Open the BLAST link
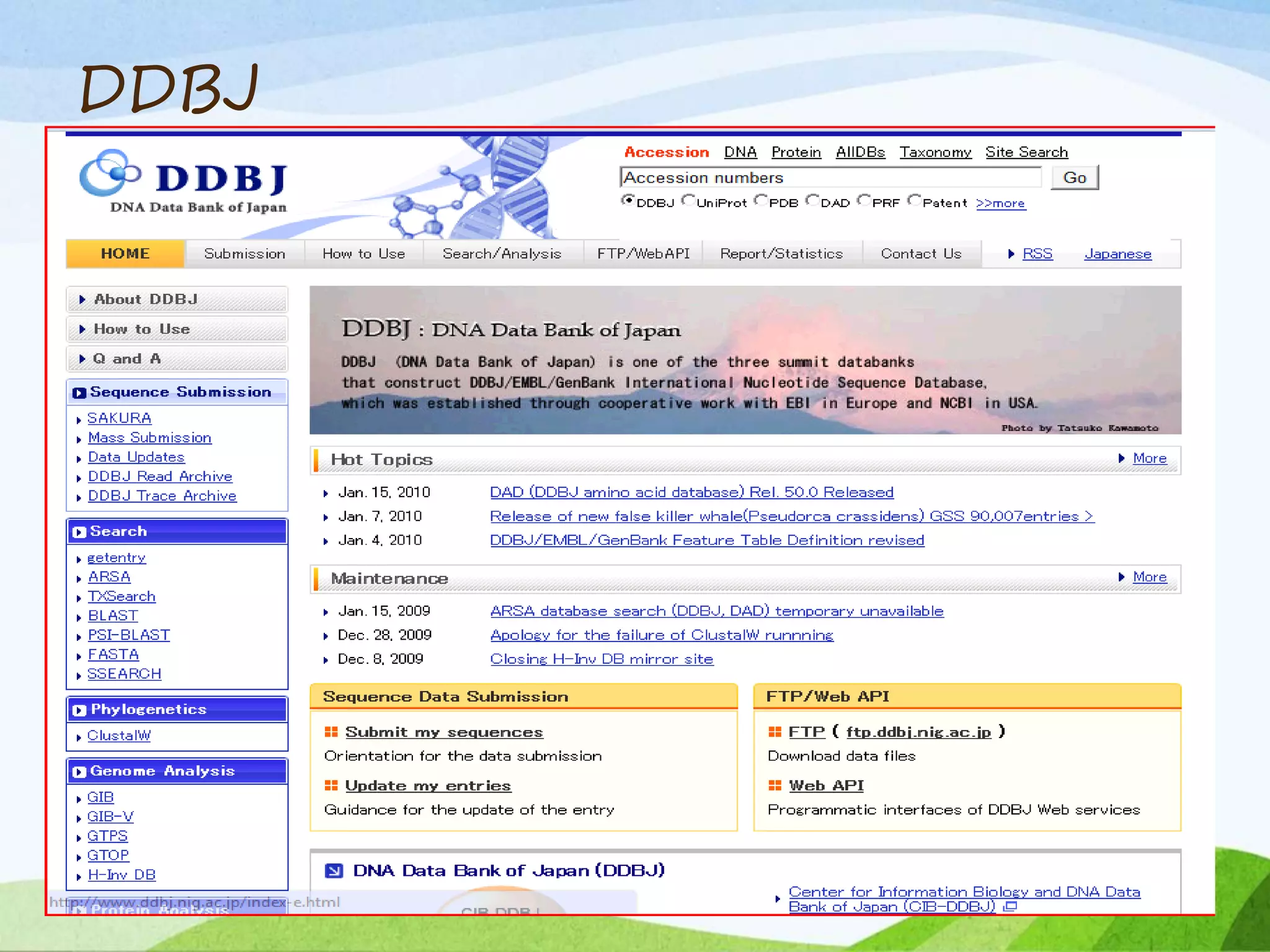The width and height of the screenshot is (1270, 952). pyautogui.click(x=113, y=616)
